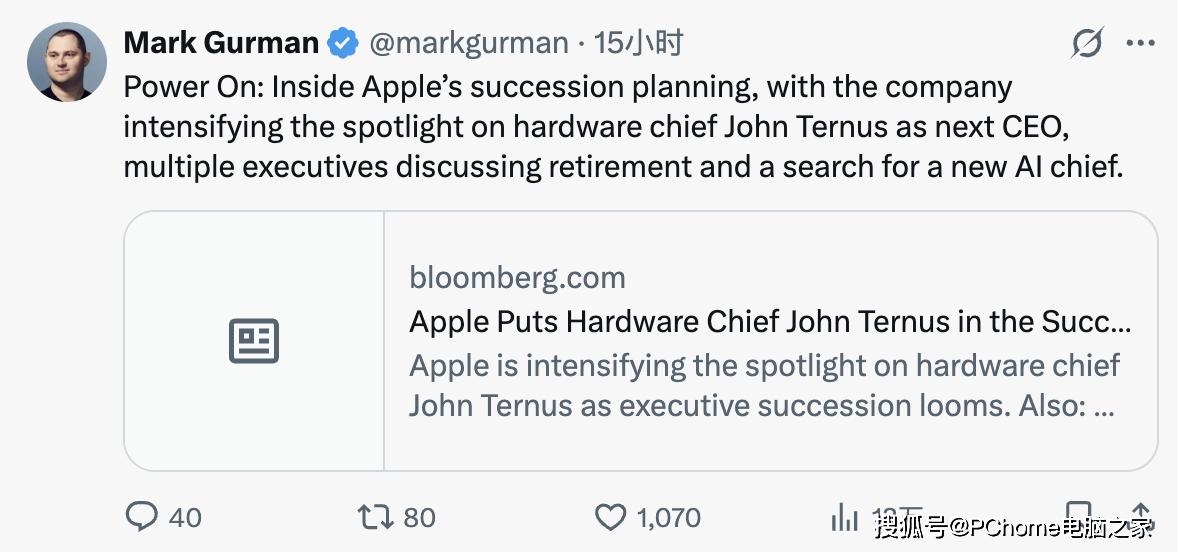The width and height of the screenshot is (1178, 552).
Task: Open the 'Apple Puts Hardware Chief' headline
Action: (x=770, y=321)
